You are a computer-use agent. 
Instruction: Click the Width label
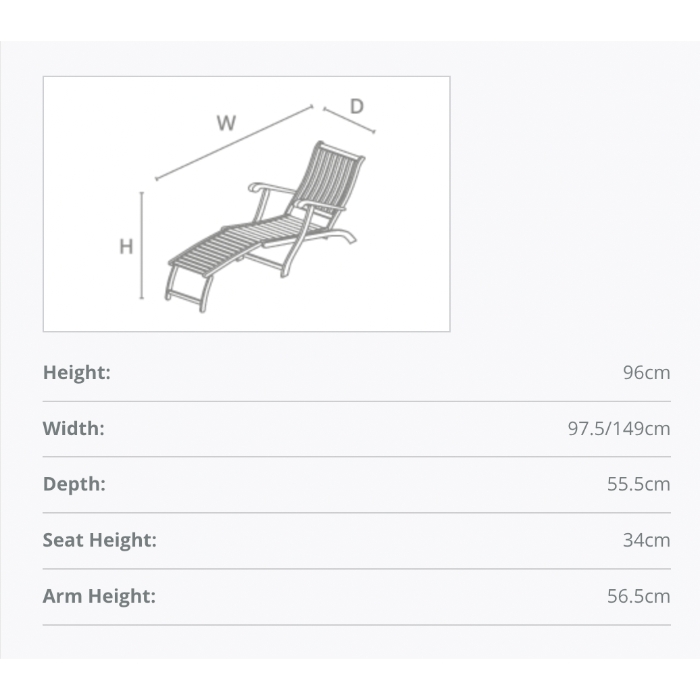point(74,429)
